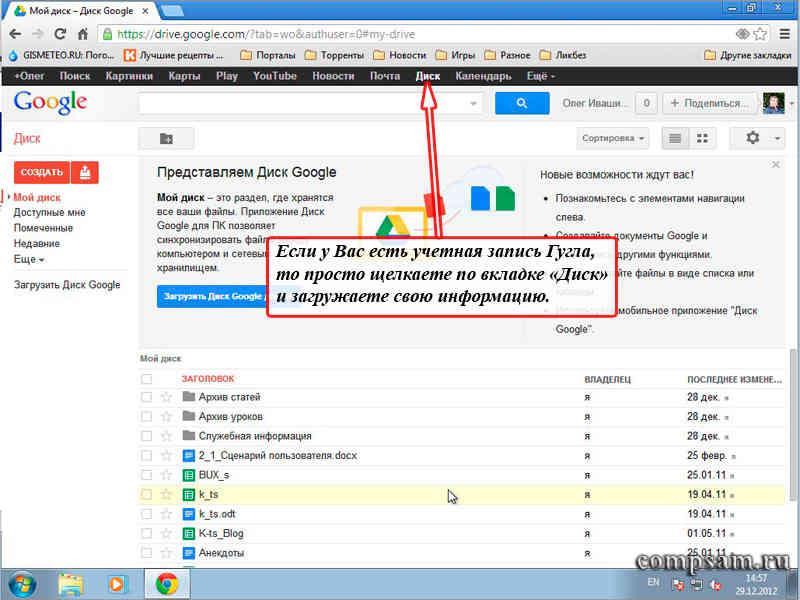Check the Архив статей row checkbox

pos(146,397)
